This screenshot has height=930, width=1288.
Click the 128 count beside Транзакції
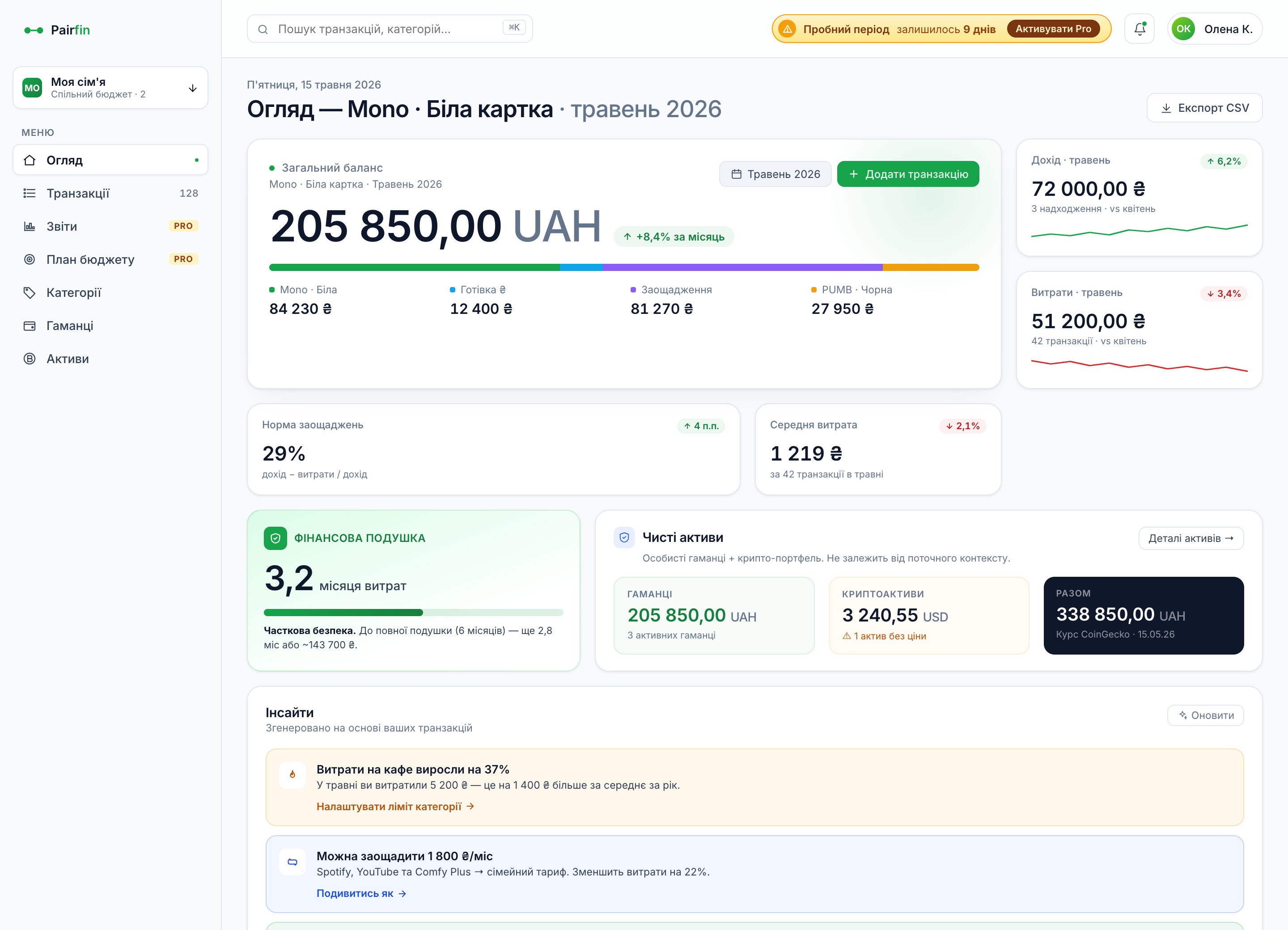(189, 194)
